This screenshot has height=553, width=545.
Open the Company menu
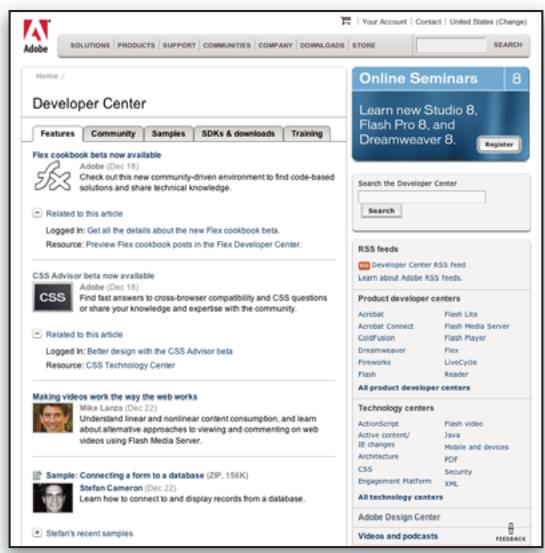[x=275, y=45]
